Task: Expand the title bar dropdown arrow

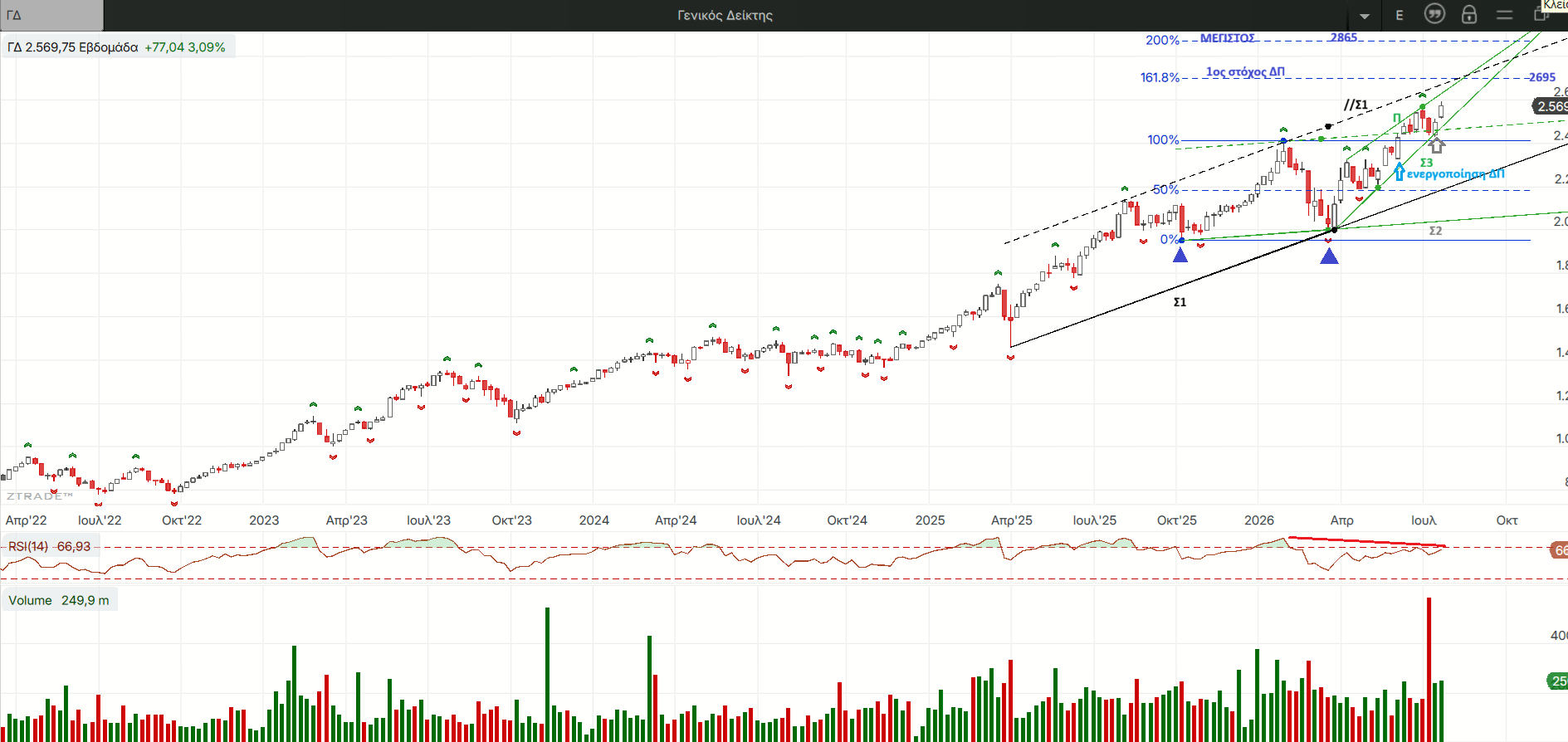Action: coord(1365,16)
